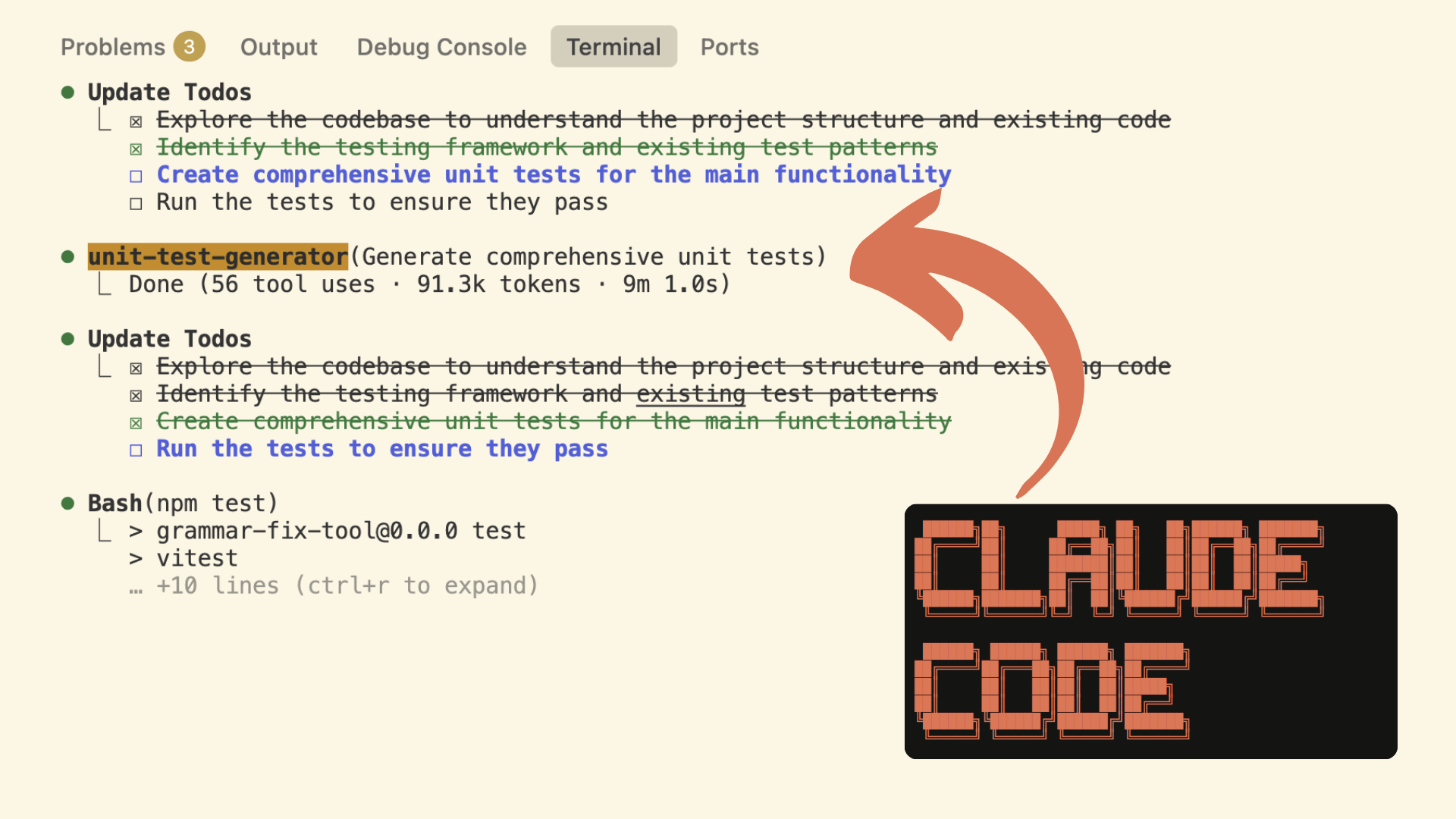This screenshot has height=819, width=1456.
Task: Expand the +10 lines collapsed output
Action: coord(334,585)
